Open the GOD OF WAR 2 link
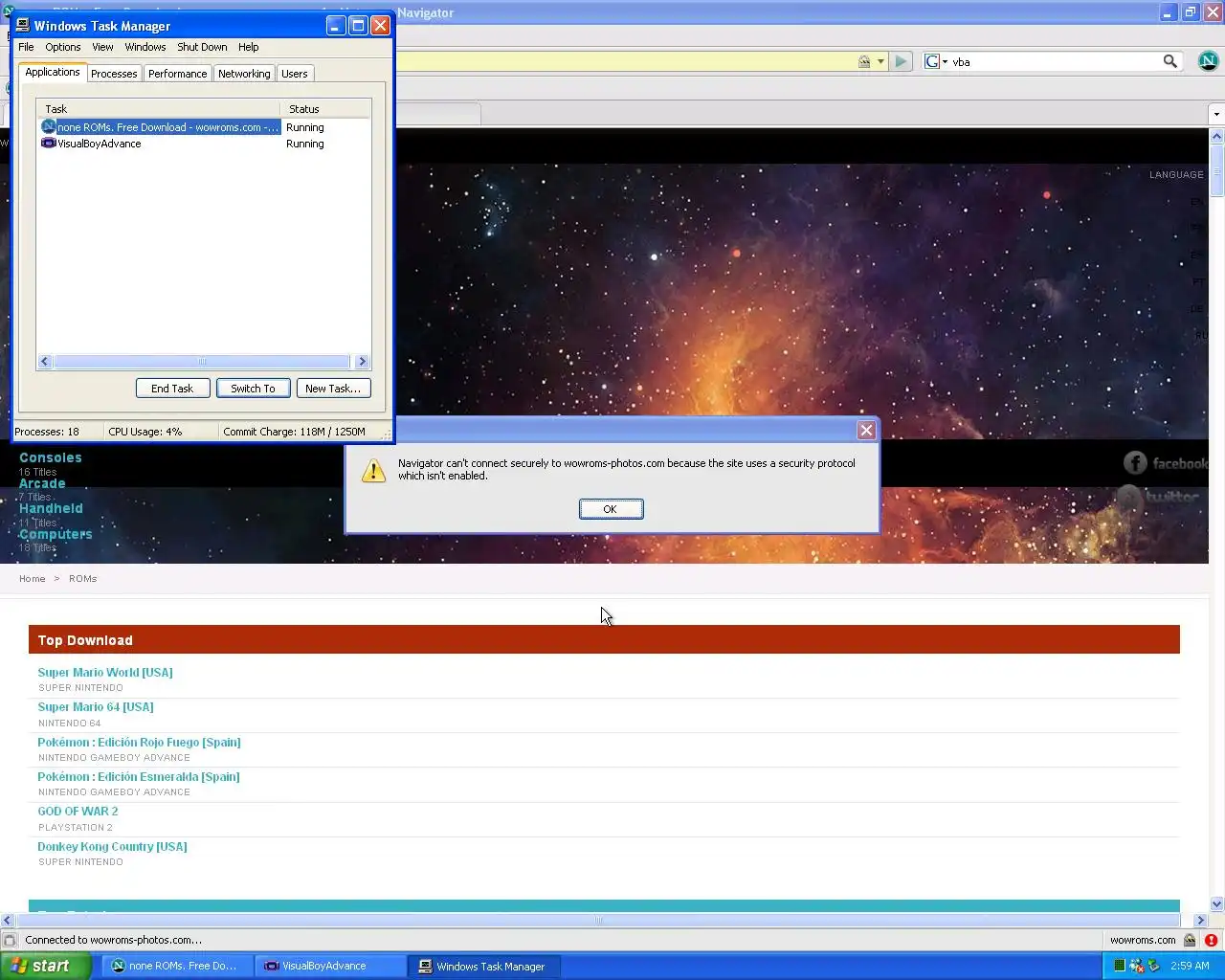The height and width of the screenshot is (980, 1225). click(78, 812)
